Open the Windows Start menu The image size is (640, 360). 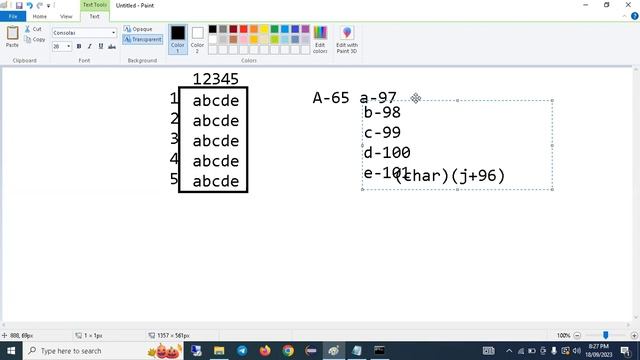[11, 351]
